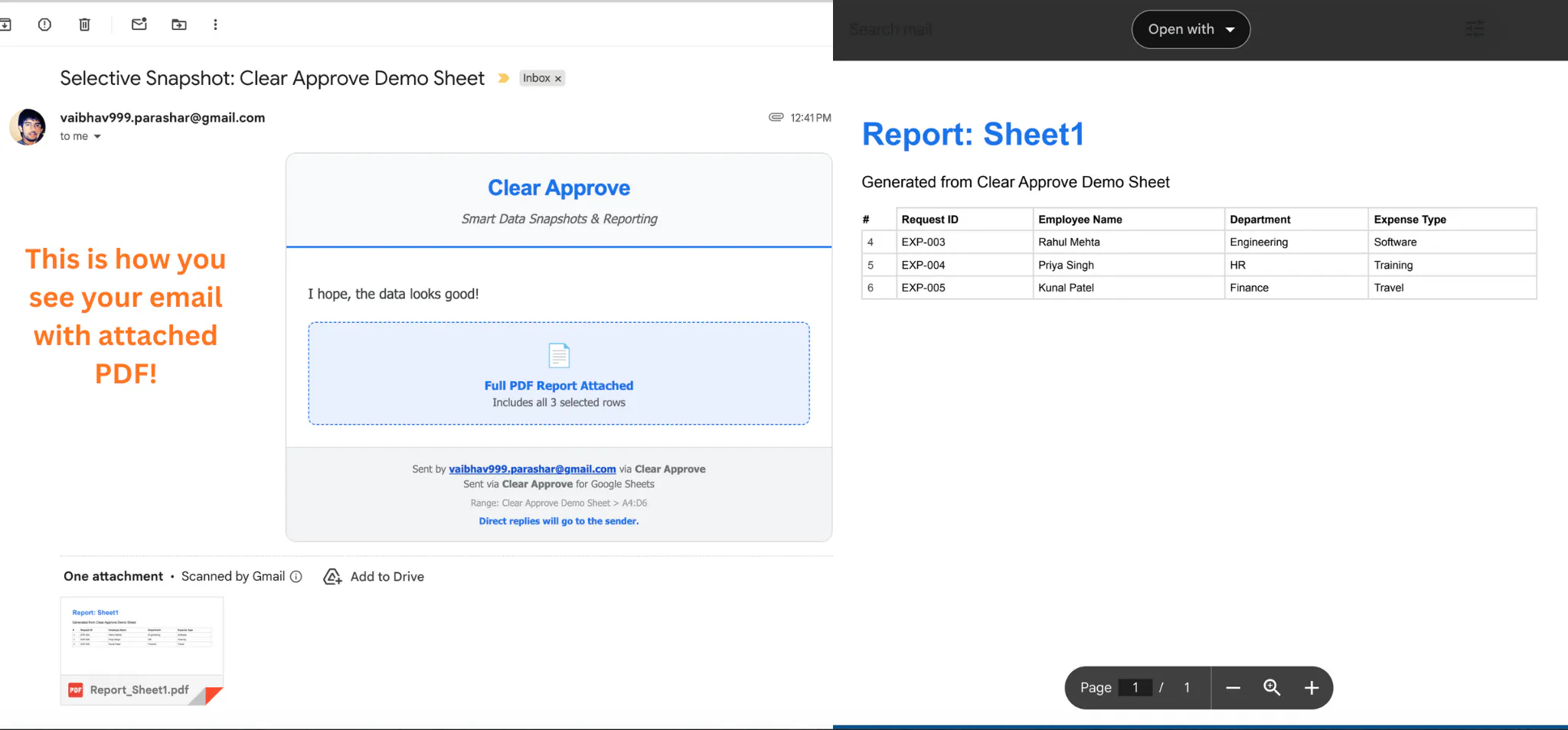1568x730 pixels.
Task: Open the vaibhav999.parashar@gmail.com link in the footer
Action: [532, 469]
